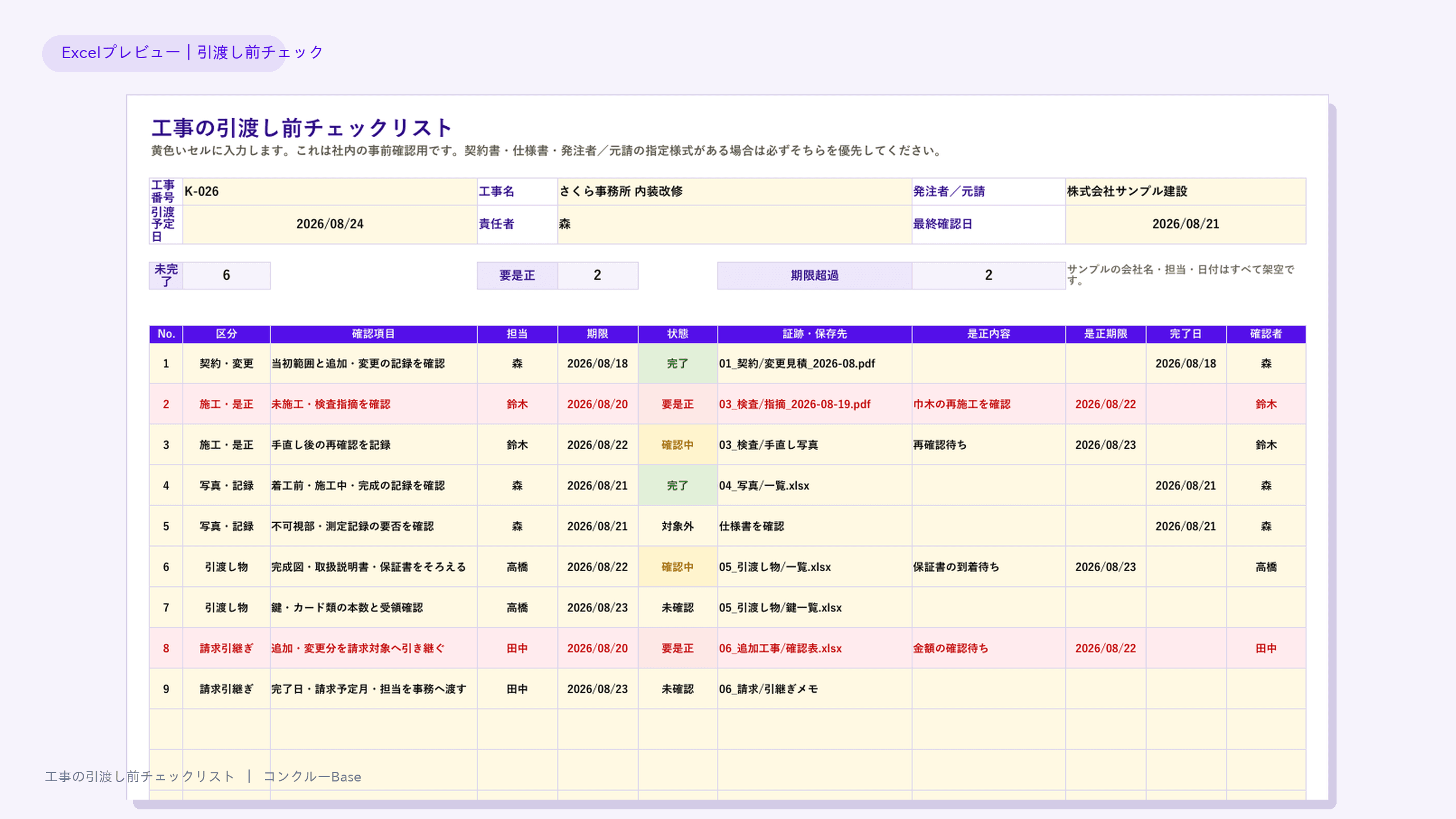
Task: Click the 工事の引渡し前チェックリスト title
Action: [301, 128]
